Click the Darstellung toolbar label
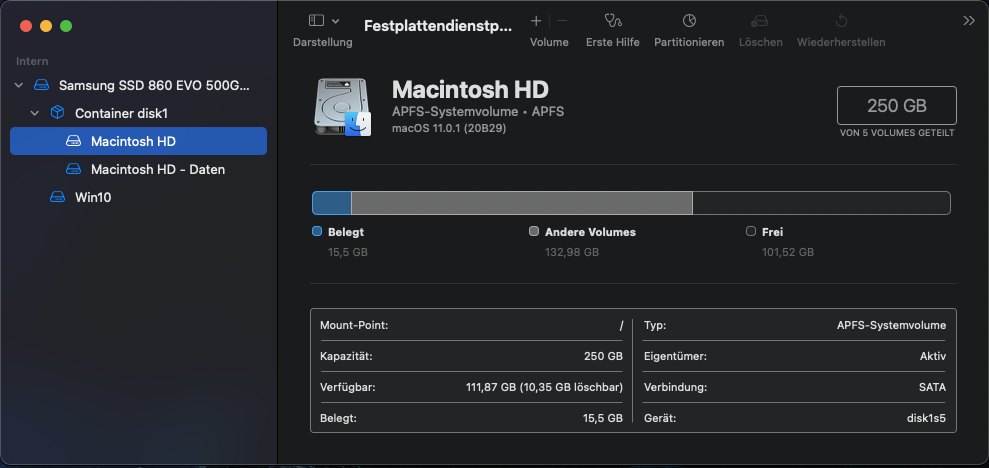 point(322,42)
